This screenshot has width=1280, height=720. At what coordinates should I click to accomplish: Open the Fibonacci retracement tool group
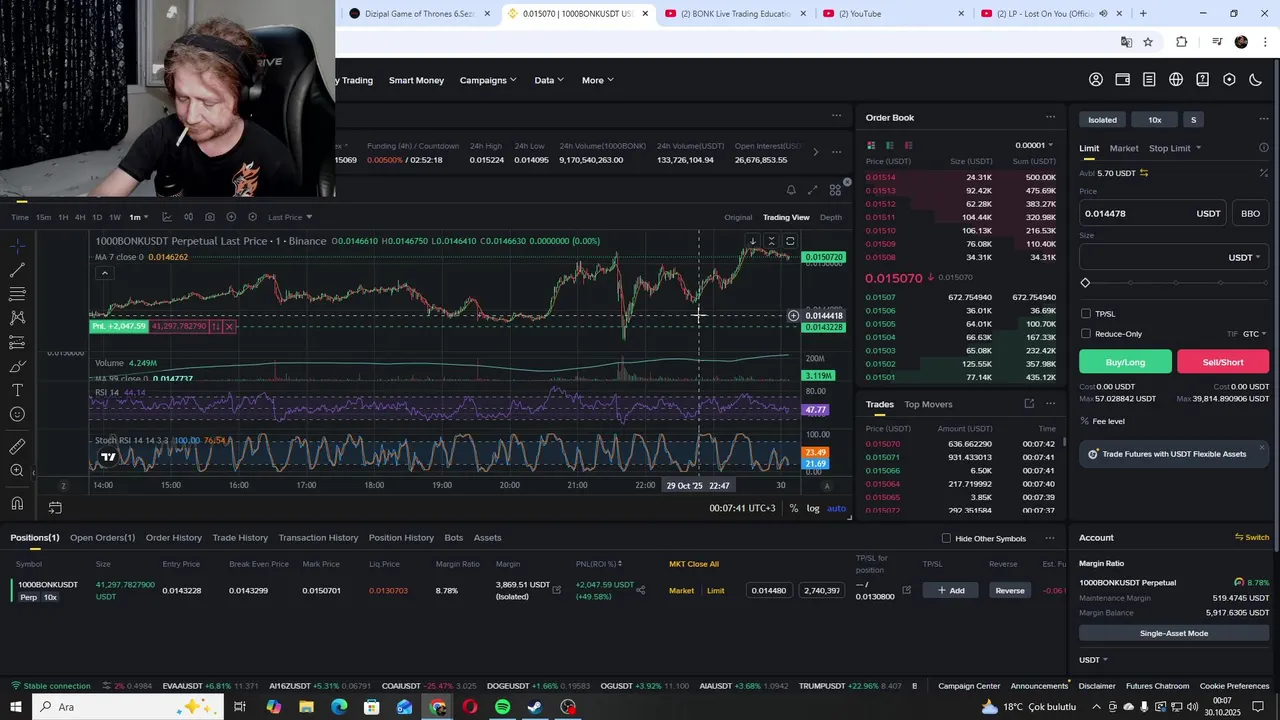(17, 294)
